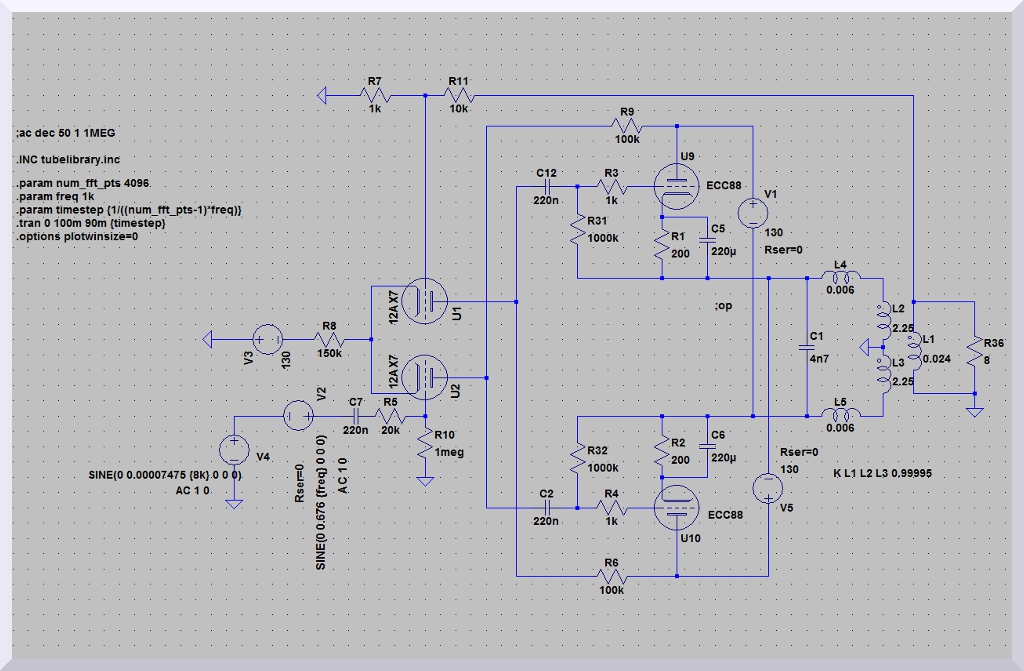Select the R11 10k feedback resistor

[x=459, y=95]
